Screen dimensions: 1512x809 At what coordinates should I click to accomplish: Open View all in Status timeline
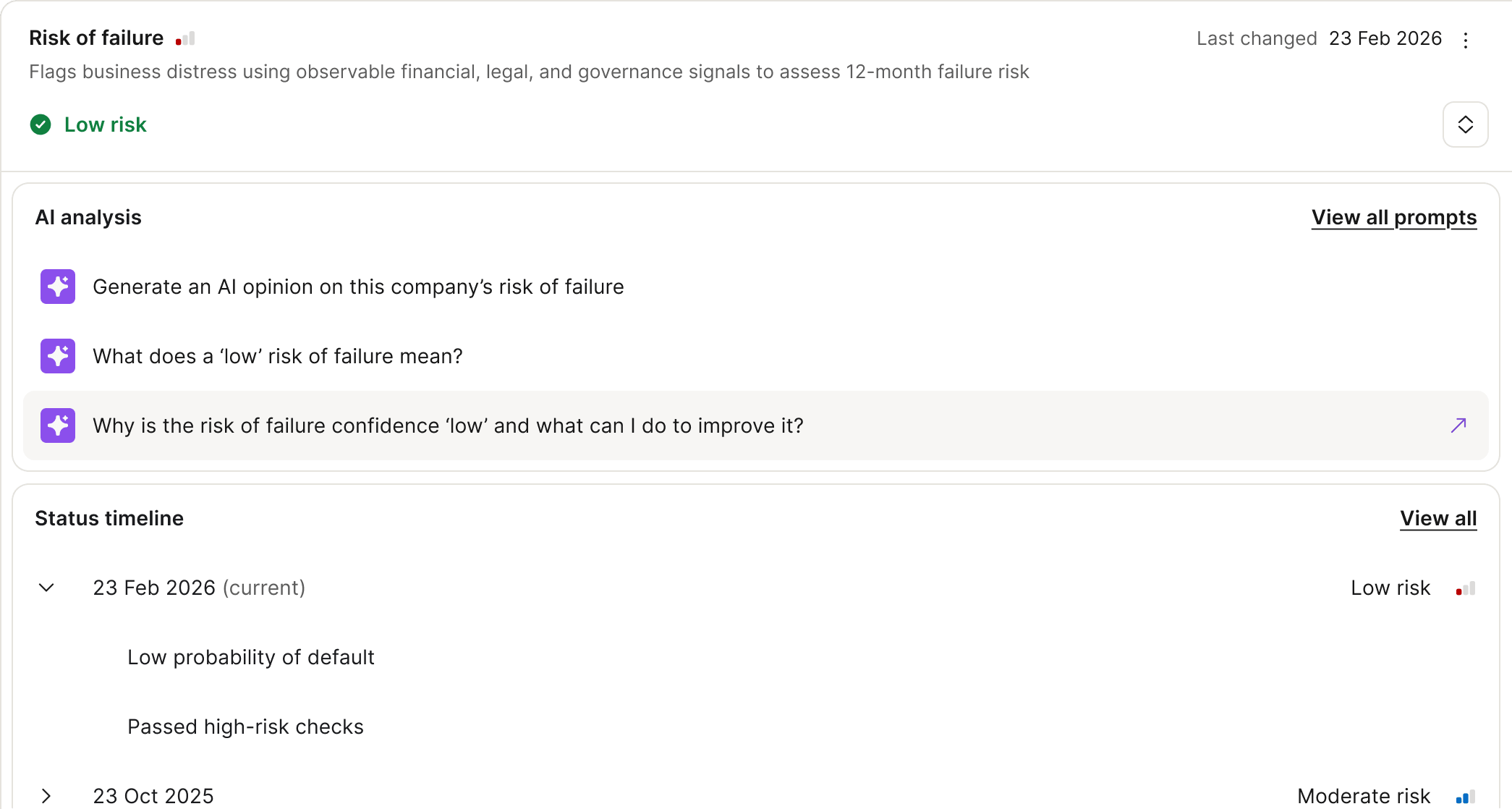1438,519
